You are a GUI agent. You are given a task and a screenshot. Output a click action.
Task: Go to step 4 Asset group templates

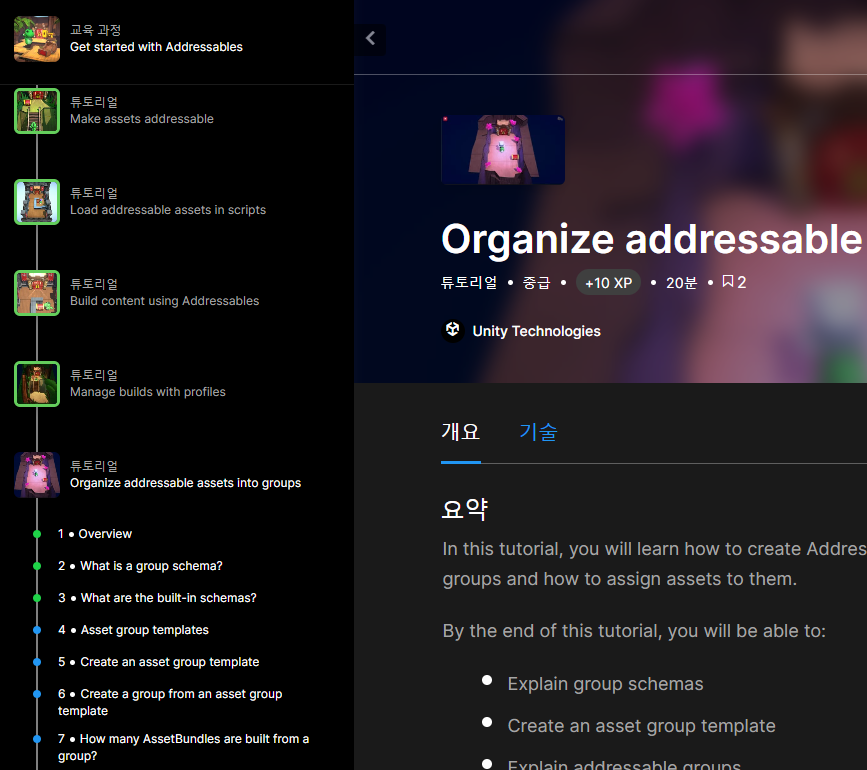coord(133,630)
